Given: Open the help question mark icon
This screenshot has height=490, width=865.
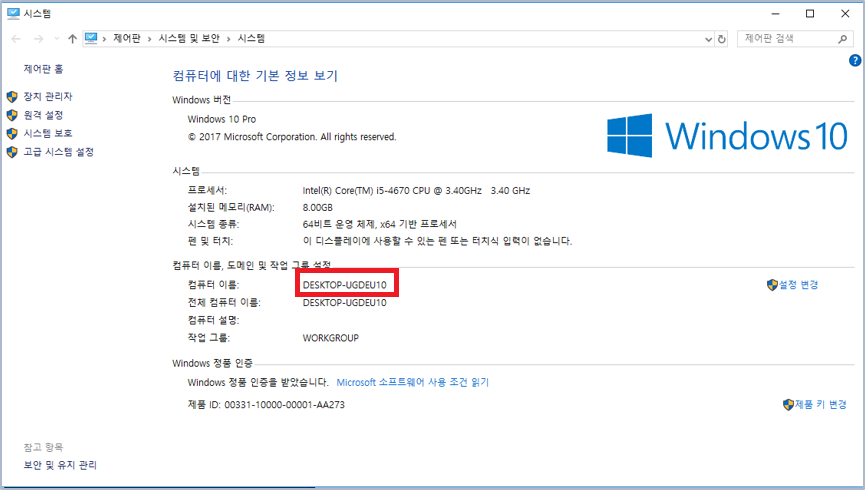Looking at the screenshot, I should (x=855, y=61).
